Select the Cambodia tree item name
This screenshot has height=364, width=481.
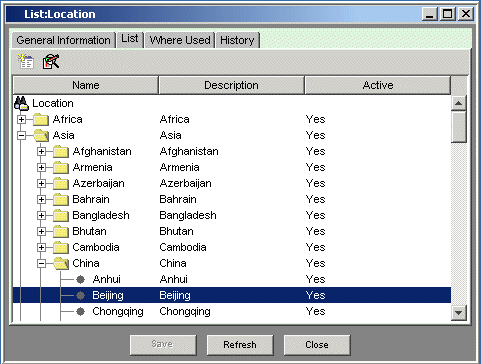(x=96, y=247)
